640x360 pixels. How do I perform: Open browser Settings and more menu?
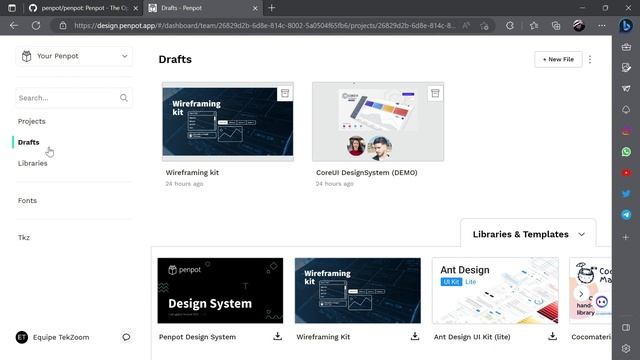click(x=602, y=26)
